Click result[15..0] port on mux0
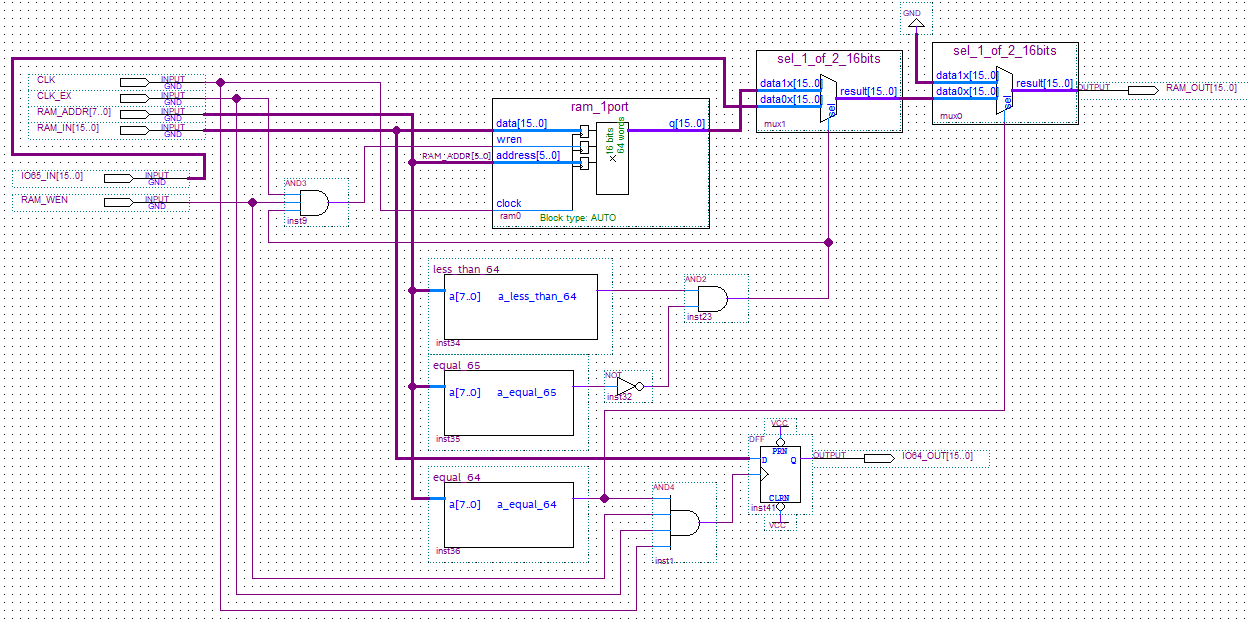Screen dimensions: 1248x620 point(1044,84)
